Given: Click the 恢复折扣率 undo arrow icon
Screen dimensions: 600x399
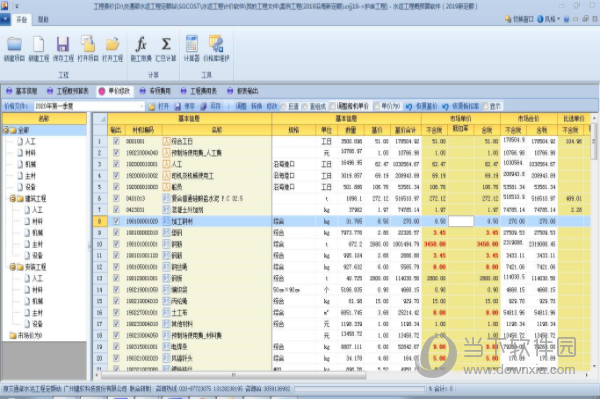Looking at the screenshot, I should 445,106.
